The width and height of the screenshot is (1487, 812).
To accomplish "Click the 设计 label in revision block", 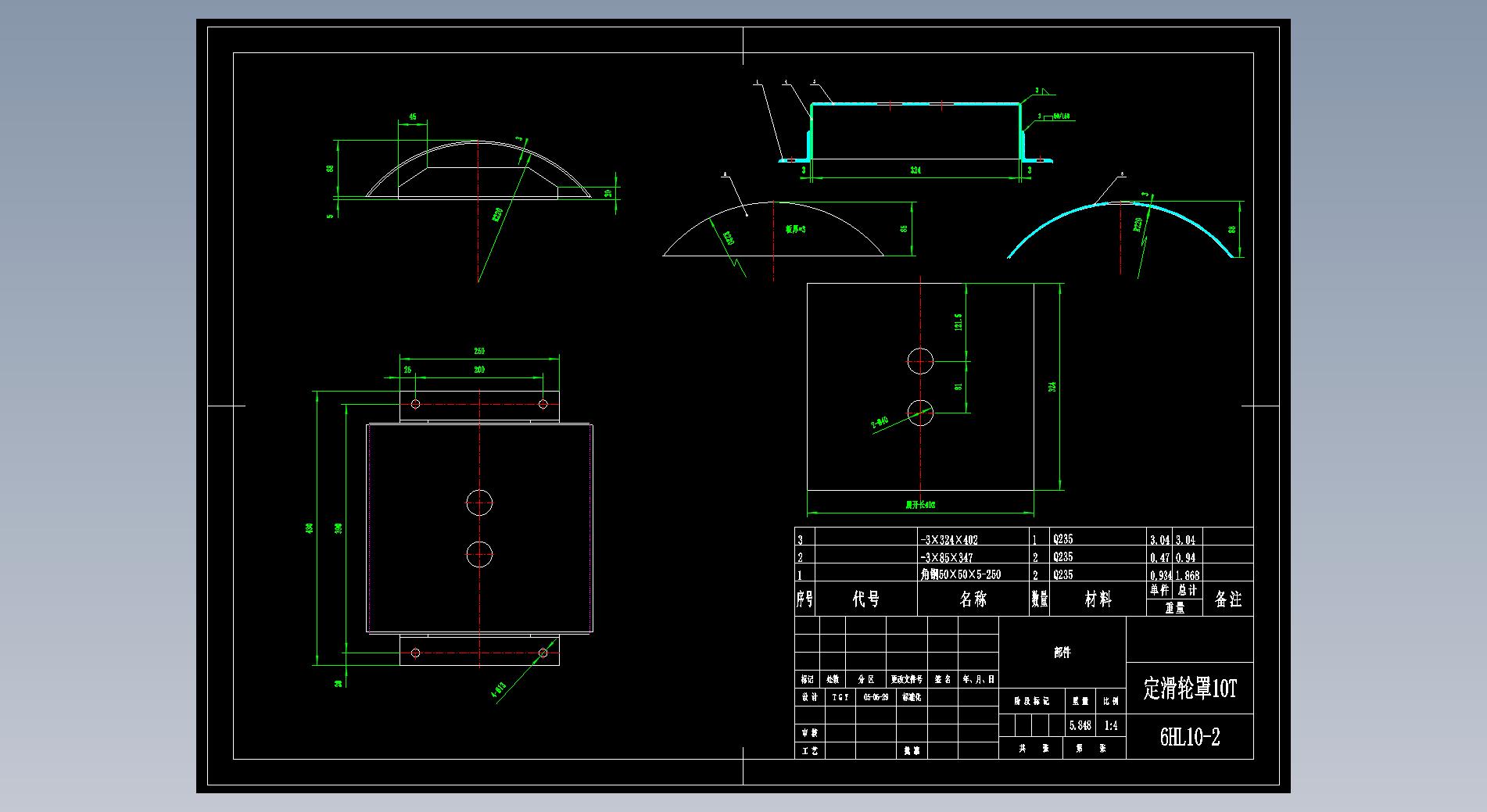I will (808, 697).
